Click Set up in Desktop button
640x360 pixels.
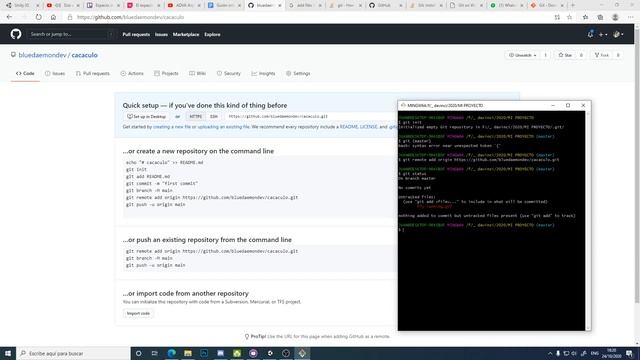tap(146, 117)
